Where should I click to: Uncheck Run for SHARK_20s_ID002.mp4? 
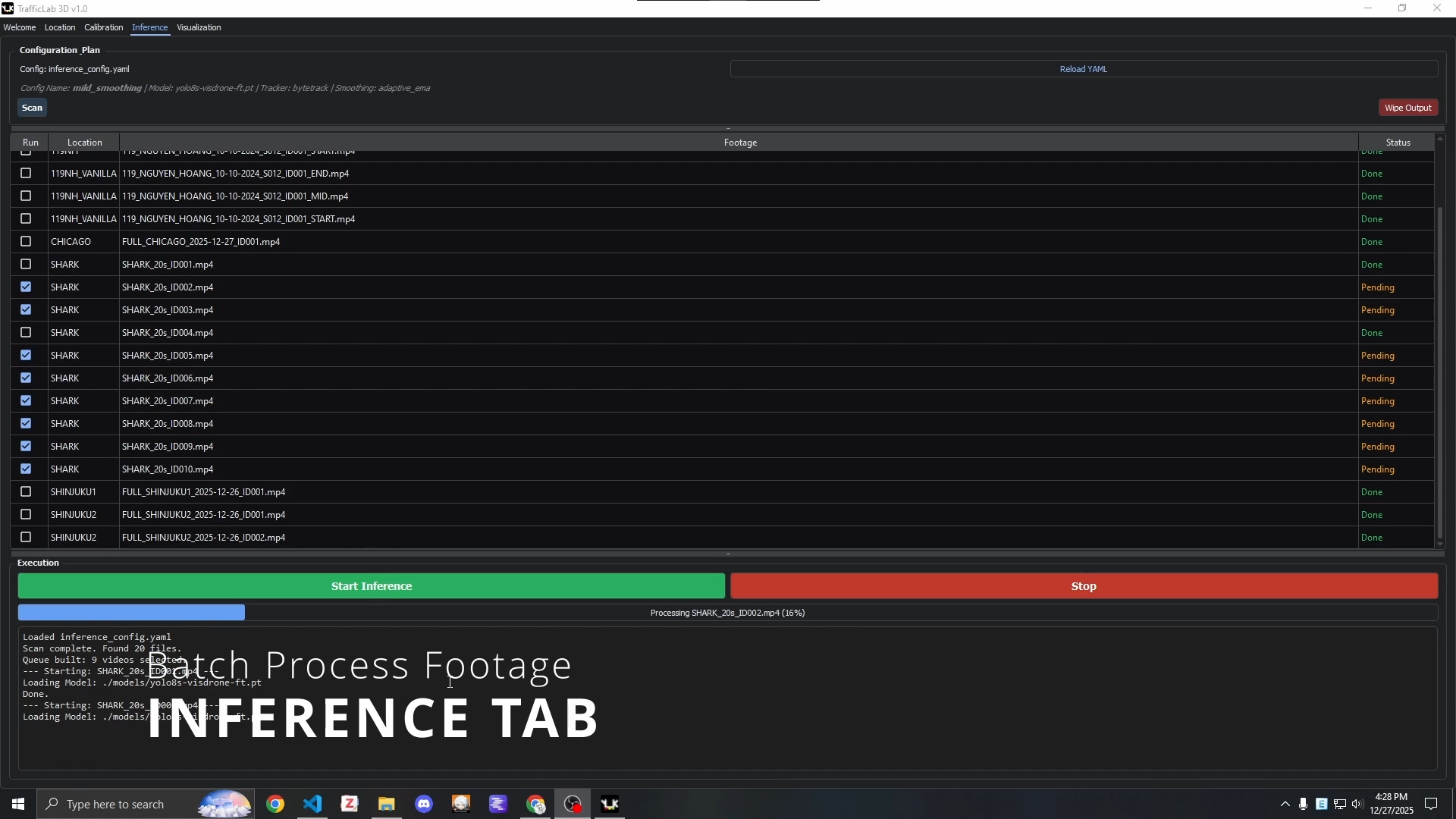pos(26,287)
